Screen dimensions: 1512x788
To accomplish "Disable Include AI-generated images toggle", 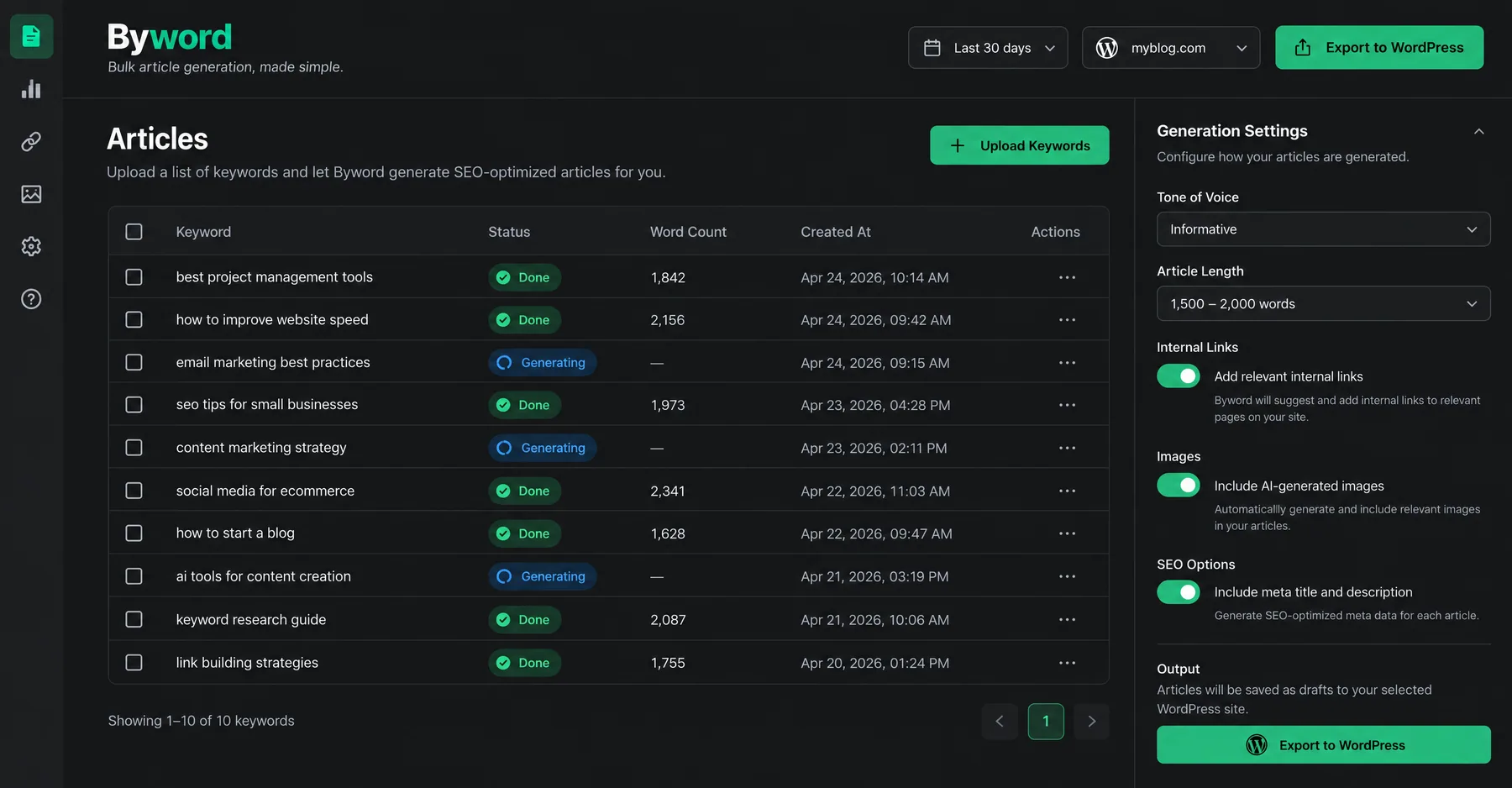I will 1179,486.
